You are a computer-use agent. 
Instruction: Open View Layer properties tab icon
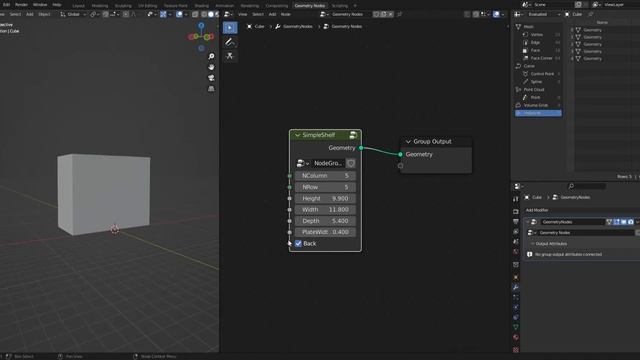tap(516, 231)
